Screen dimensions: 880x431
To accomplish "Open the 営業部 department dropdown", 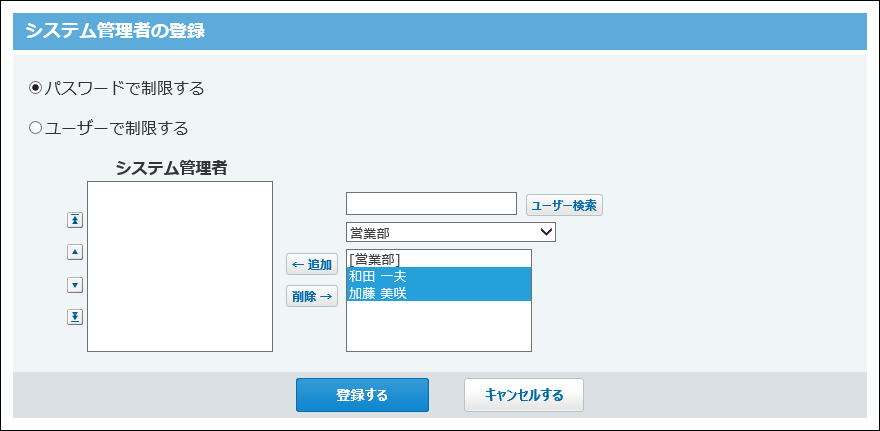I will pyautogui.click(x=451, y=232).
